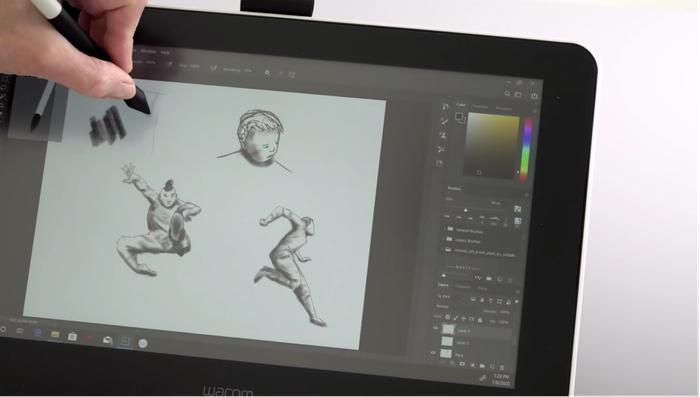Click the lock all icon in Layers panel

point(480,320)
